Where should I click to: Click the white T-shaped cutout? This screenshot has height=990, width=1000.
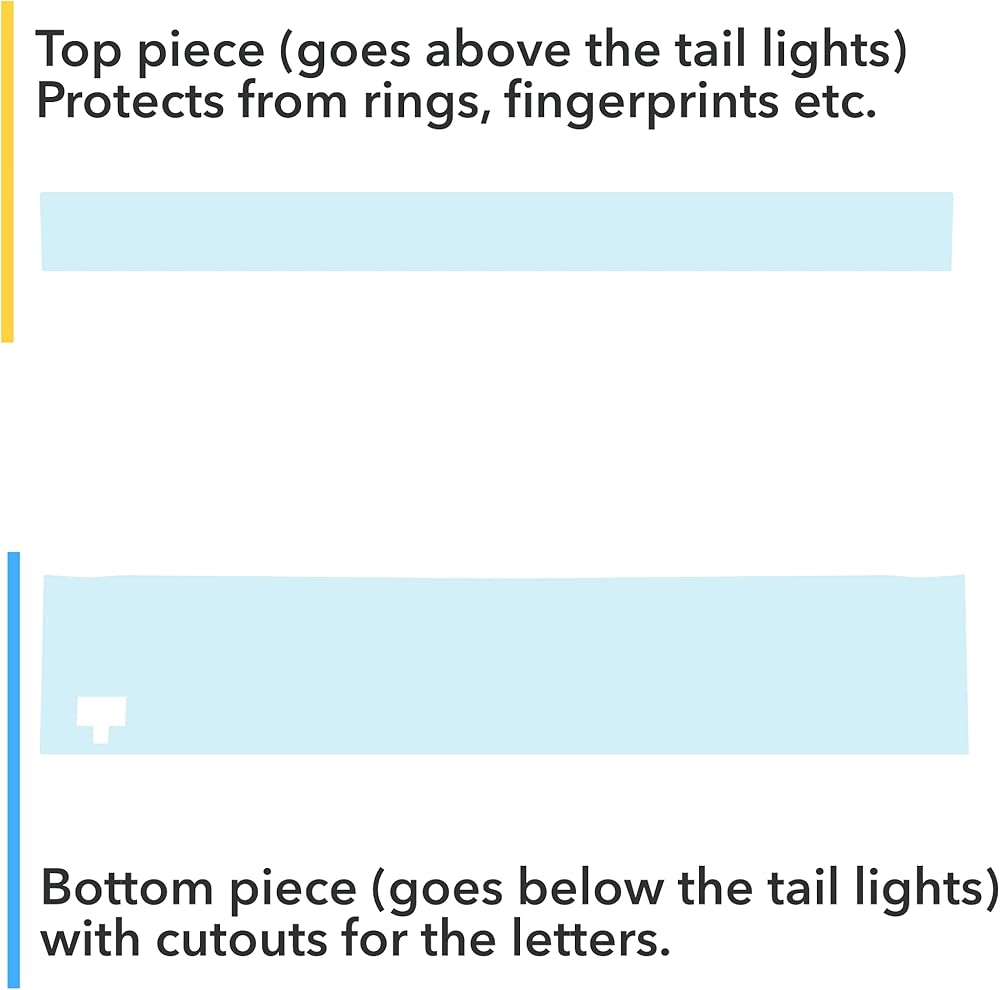pyautogui.click(x=101, y=713)
